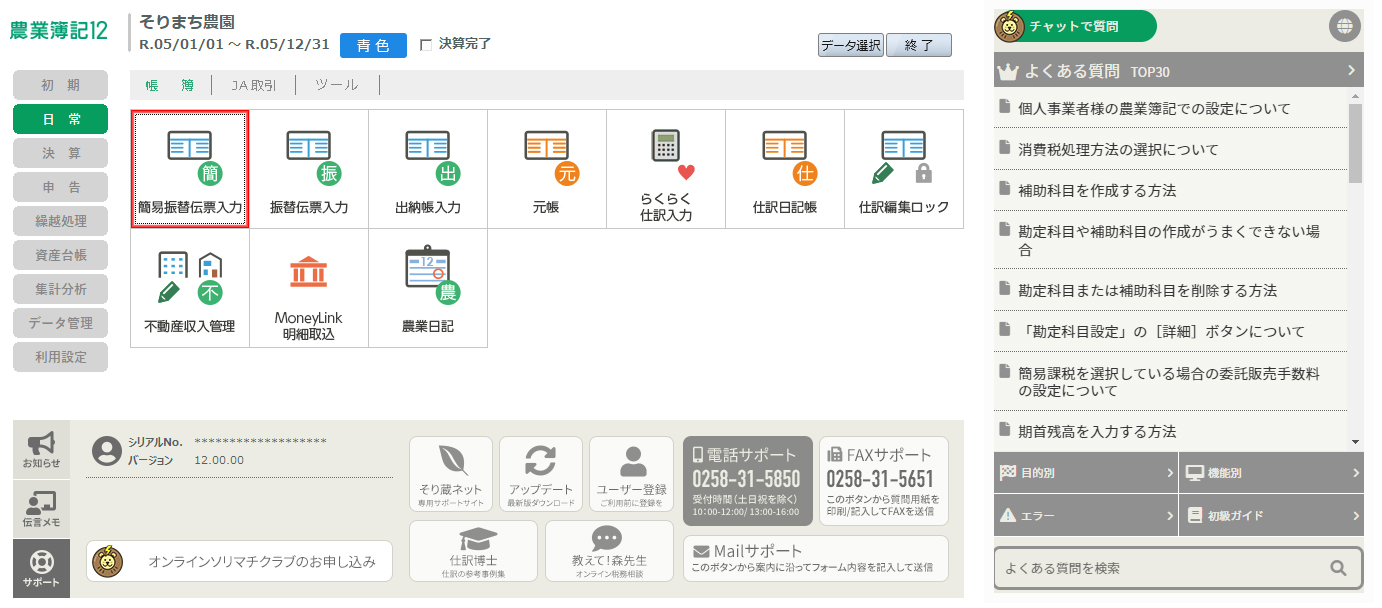Open FAQ 簡易課税を選択している場合の委託販売手数料
The image size is (1382, 608).
(x=1171, y=382)
